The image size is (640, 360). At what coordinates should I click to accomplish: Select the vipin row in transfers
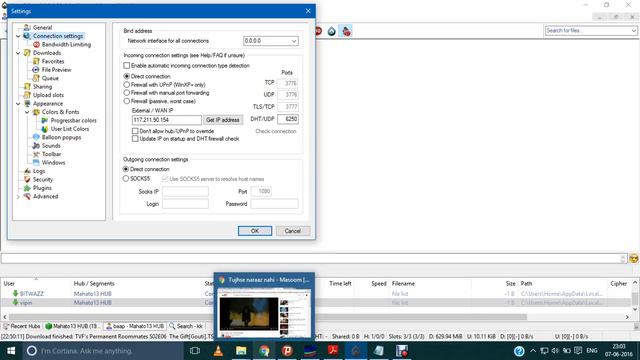(316, 302)
